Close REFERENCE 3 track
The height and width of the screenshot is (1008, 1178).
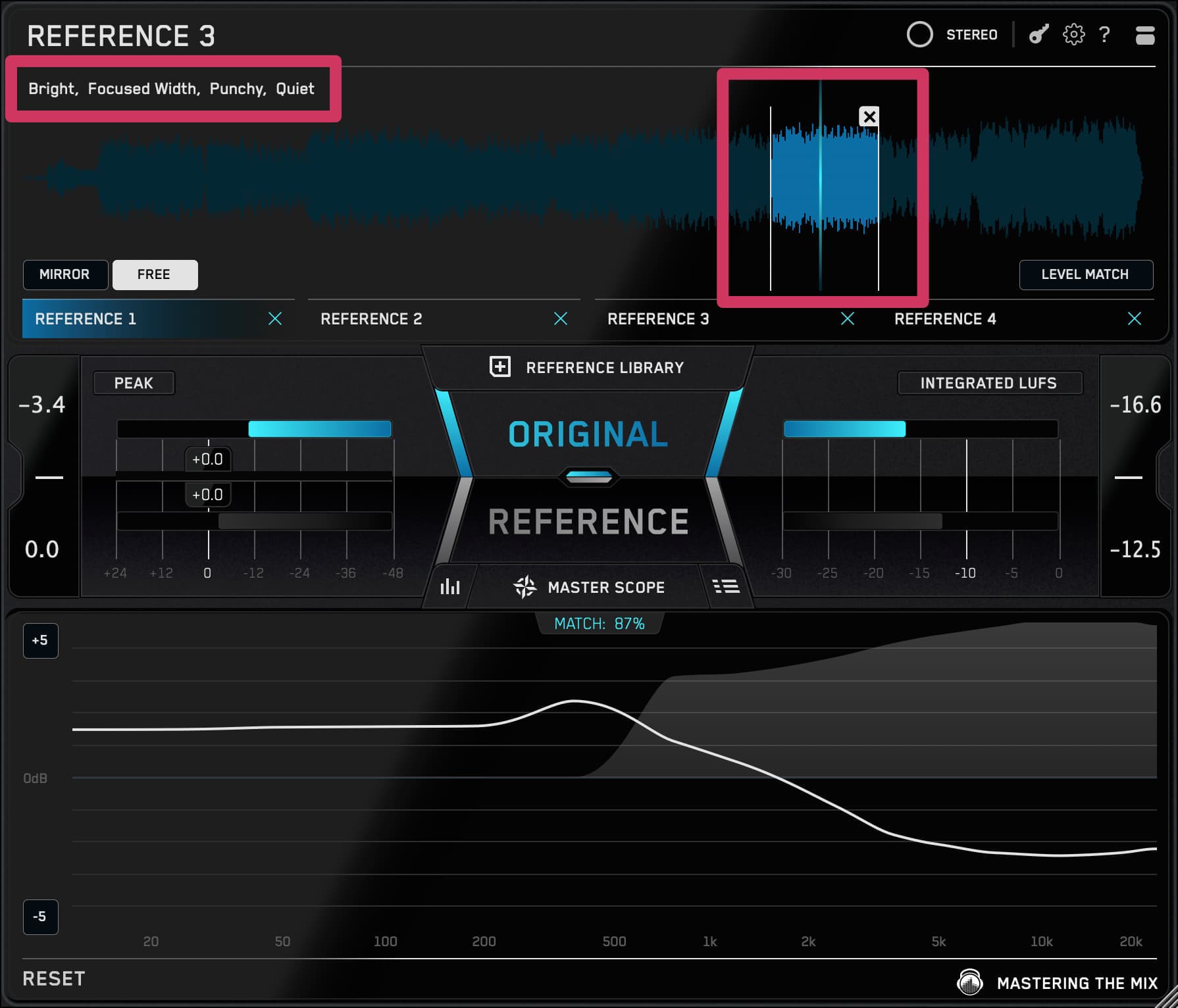click(x=848, y=319)
